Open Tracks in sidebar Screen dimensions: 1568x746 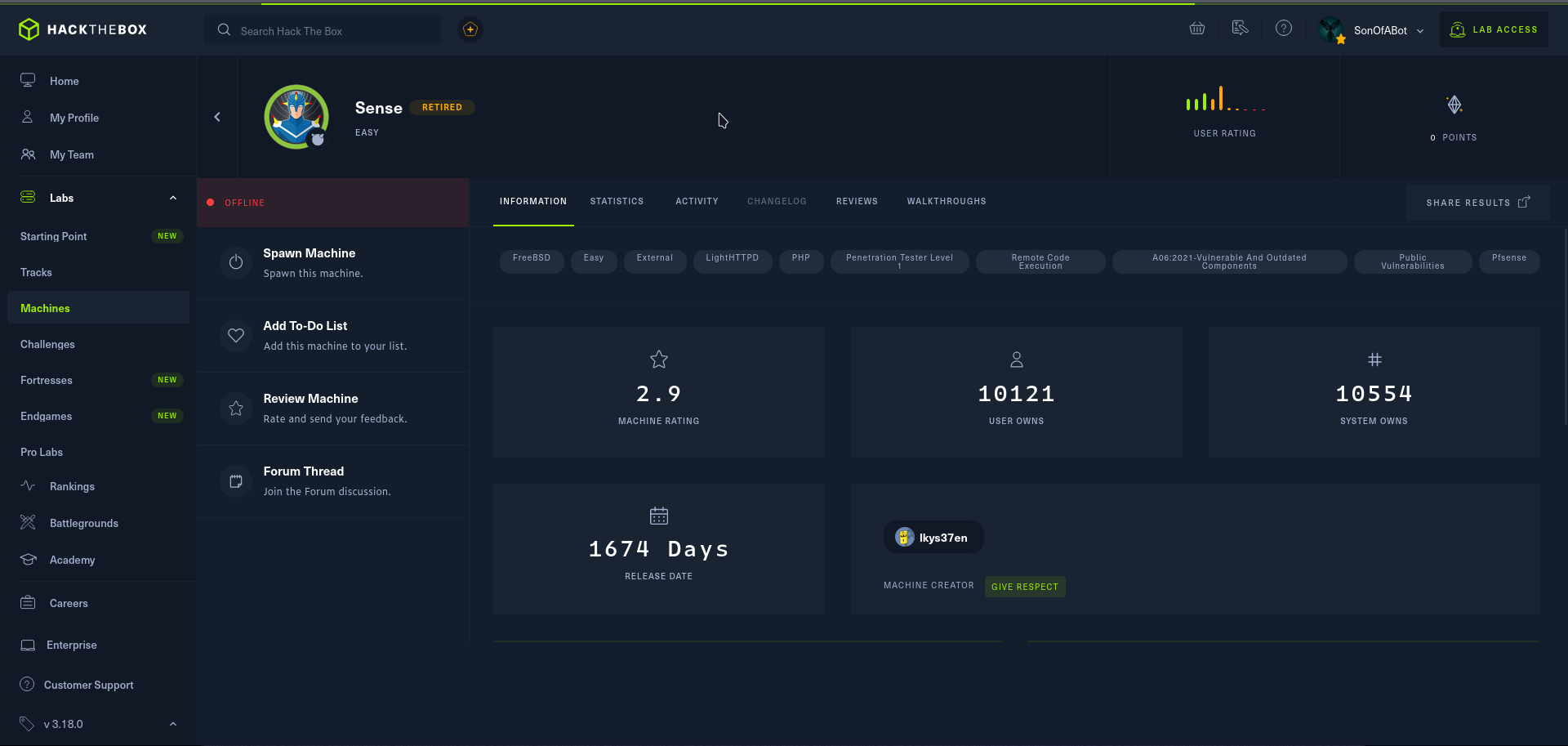(36, 272)
